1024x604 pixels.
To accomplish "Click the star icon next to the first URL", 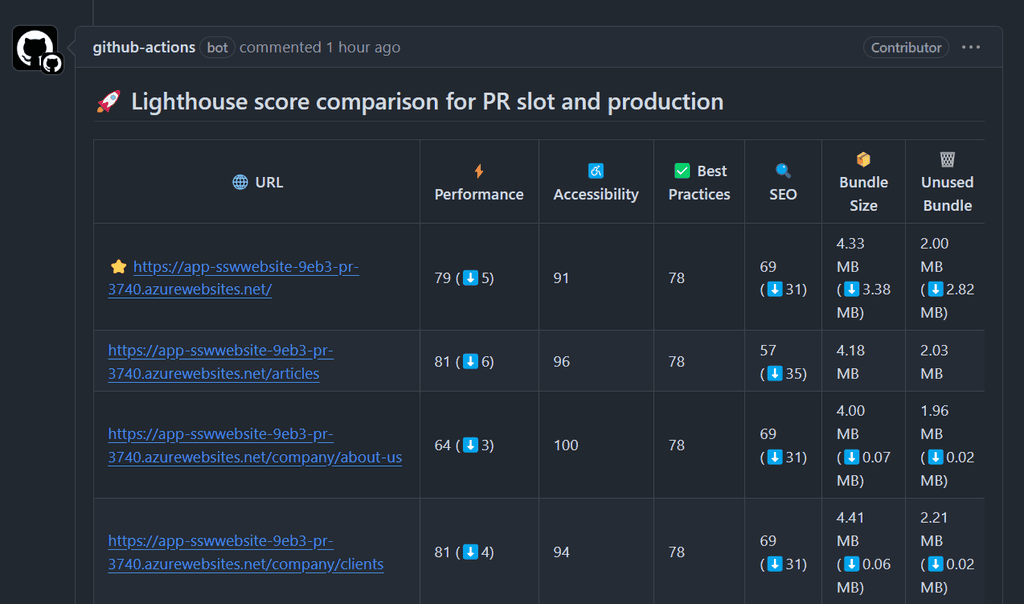I will 119,266.
